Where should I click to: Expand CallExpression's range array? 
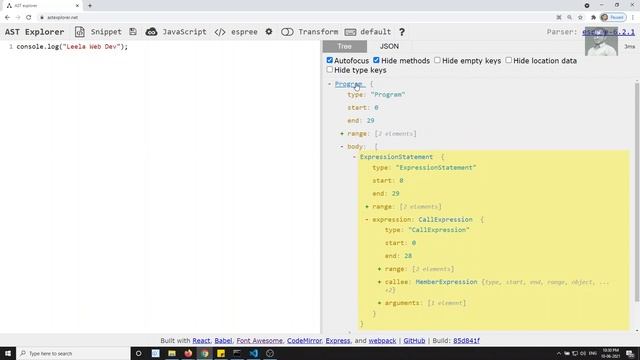[x=379, y=269]
